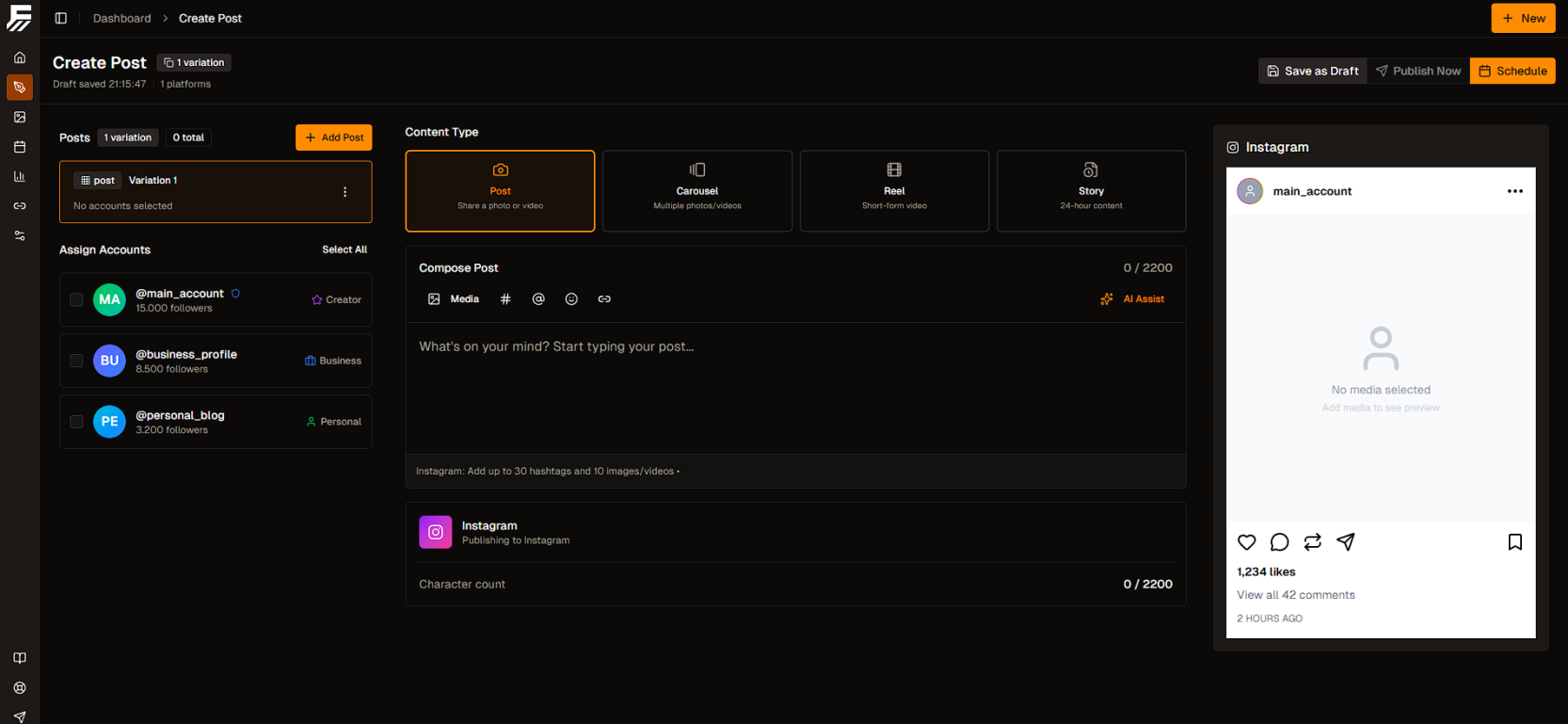Click the PE avatar for @personal_blog

pos(109,422)
